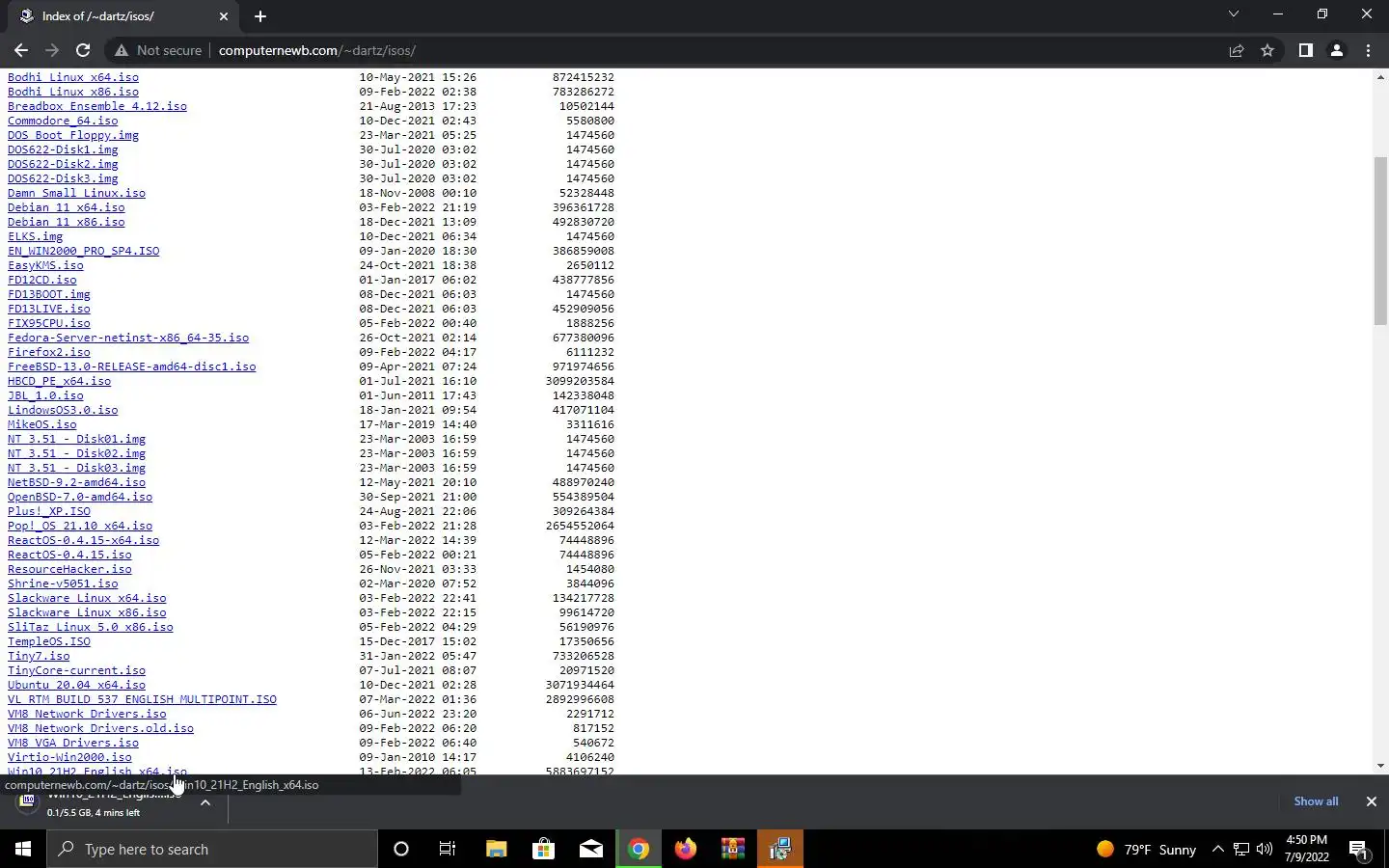Download NT_3.51_-_Disk03.img
The image size is (1389, 868).
(x=76, y=468)
